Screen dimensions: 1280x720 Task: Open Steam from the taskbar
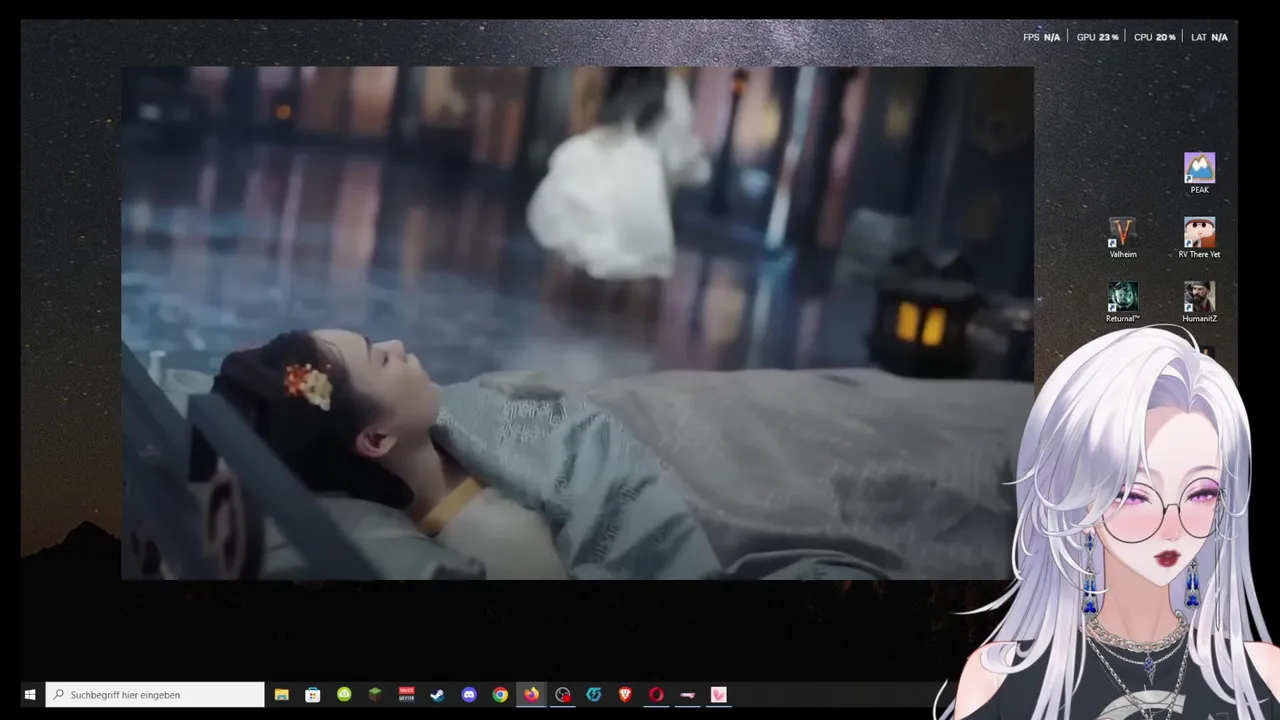437,695
